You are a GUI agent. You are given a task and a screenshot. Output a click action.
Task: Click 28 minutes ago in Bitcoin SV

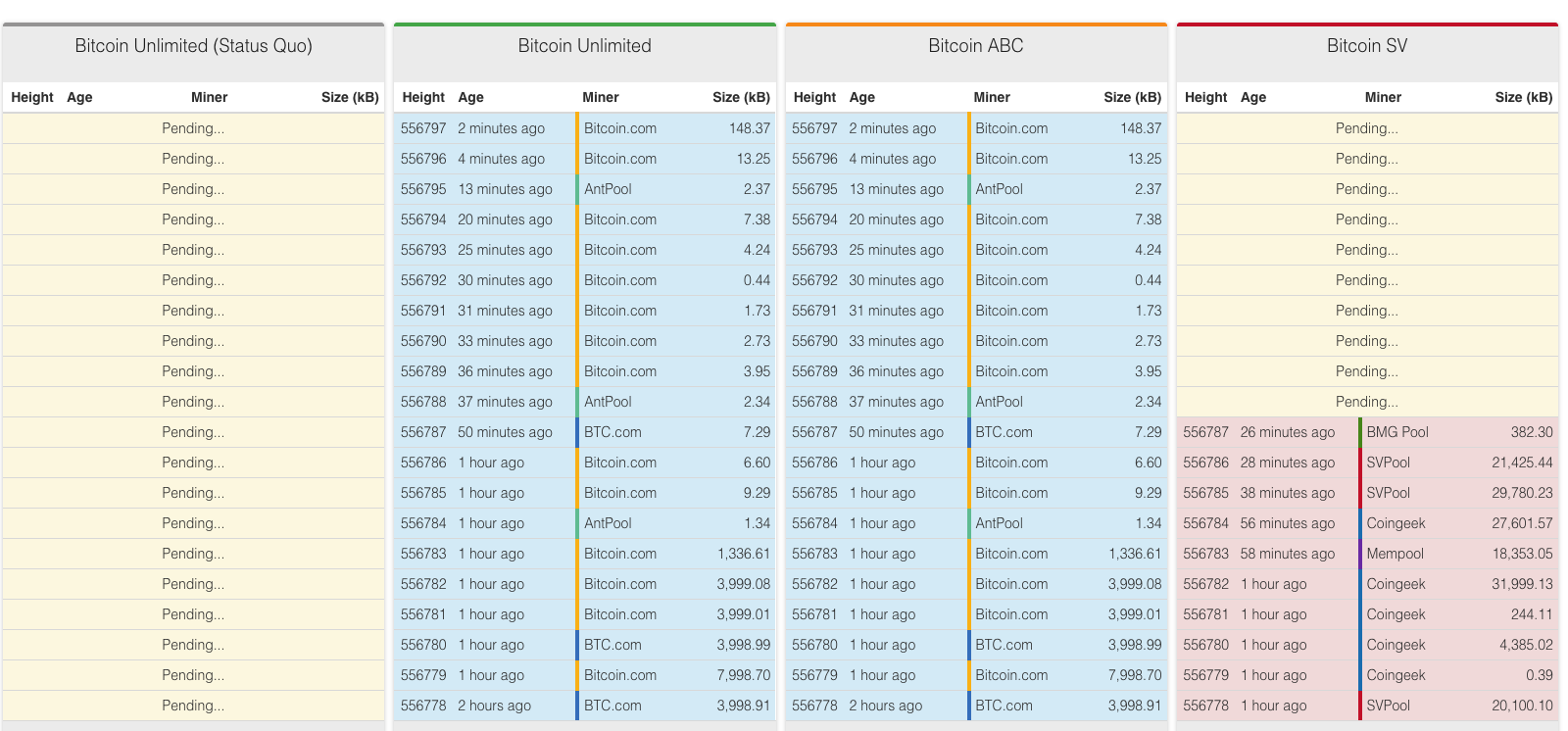tap(1287, 463)
